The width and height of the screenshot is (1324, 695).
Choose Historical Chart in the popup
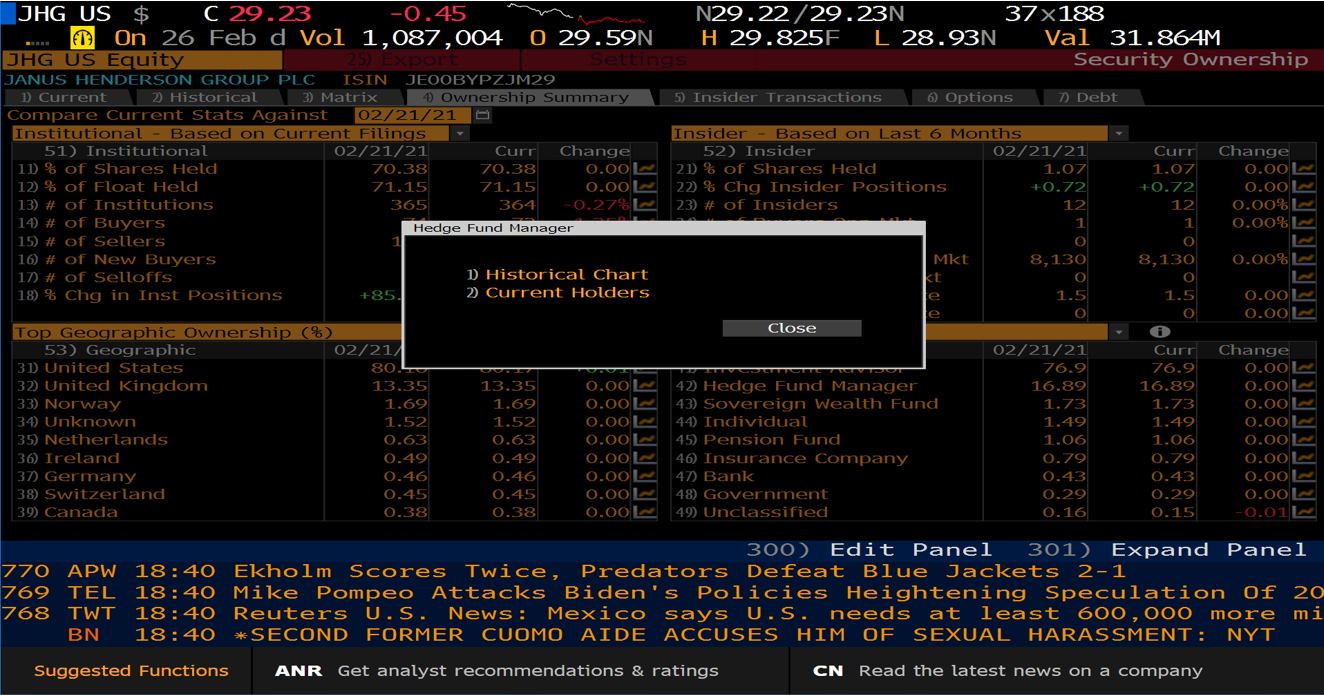pyautogui.click(x=557, y=274)
